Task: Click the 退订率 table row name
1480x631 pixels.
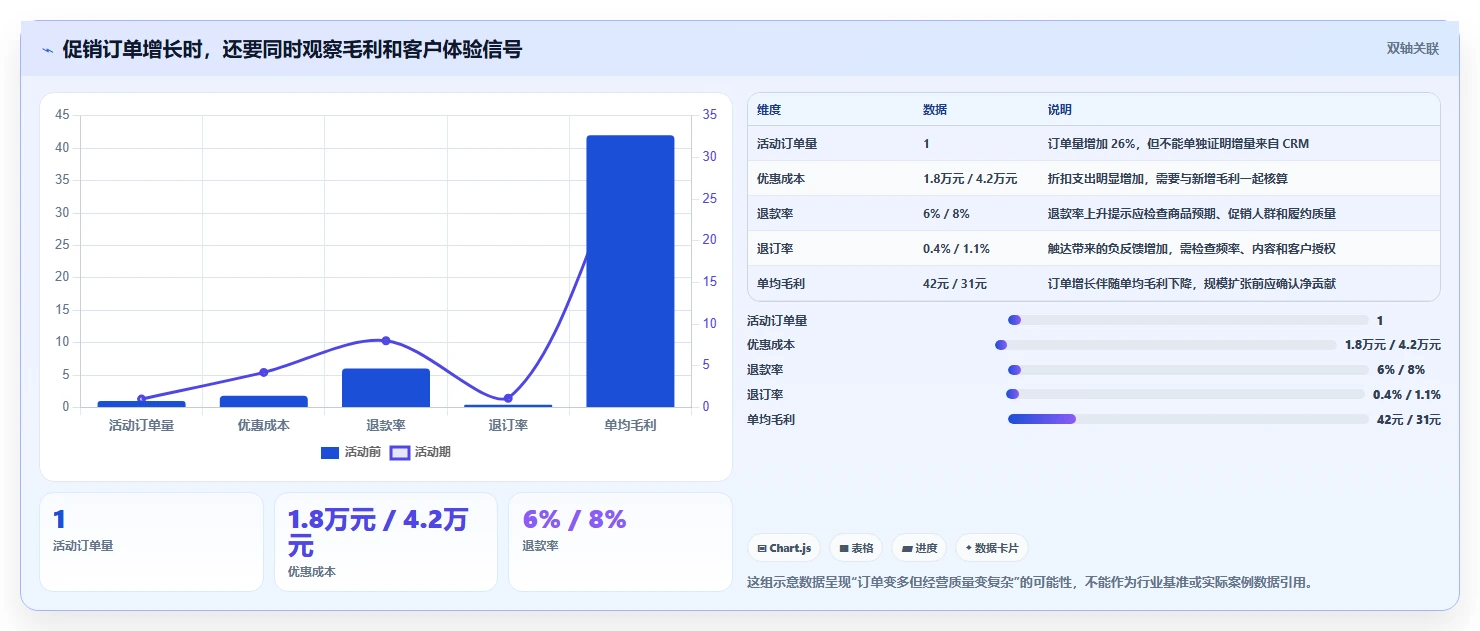Action: tap(775, 249)
